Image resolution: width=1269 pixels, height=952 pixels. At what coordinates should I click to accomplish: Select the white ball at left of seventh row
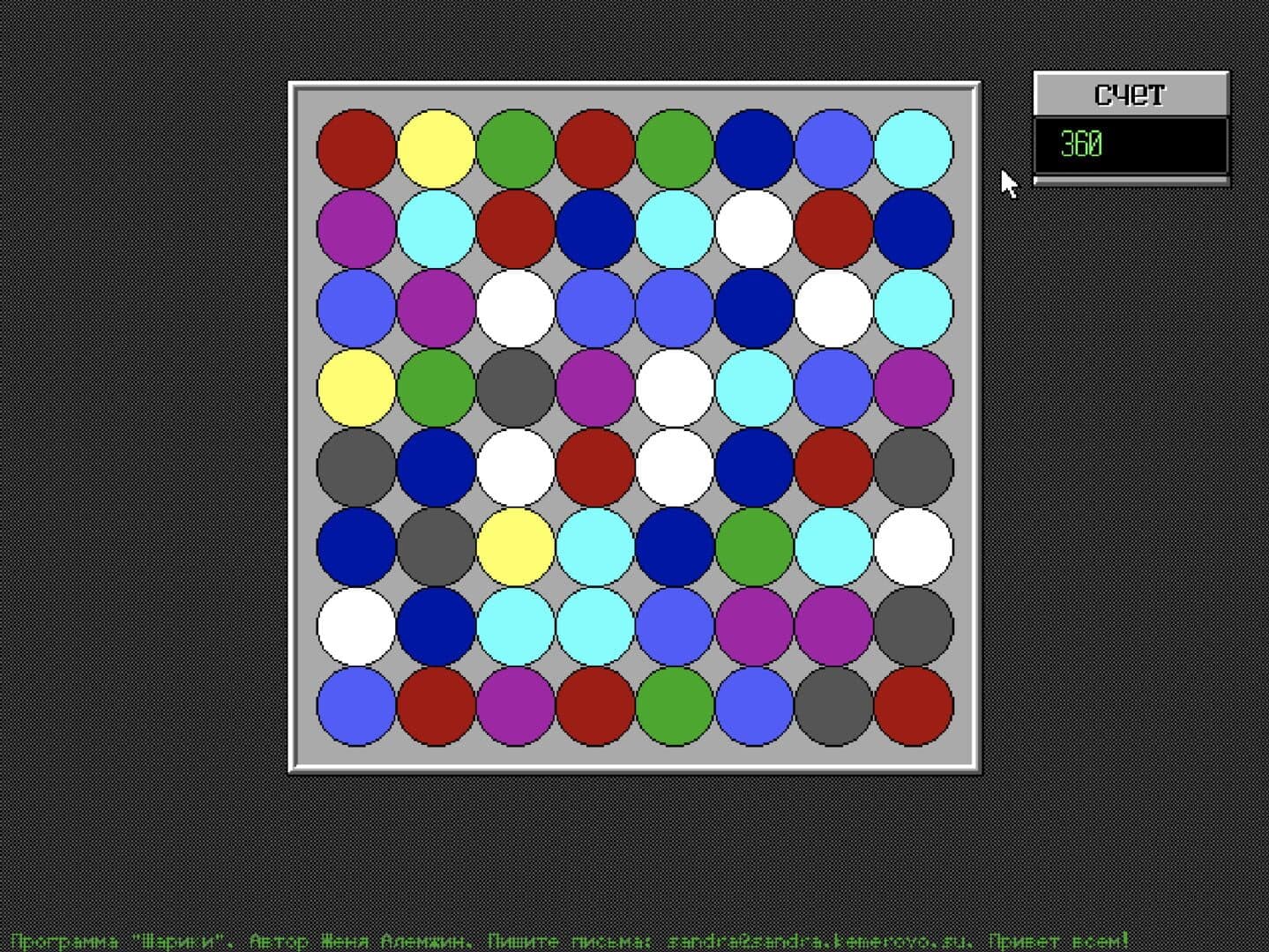(x=356, y=626)
